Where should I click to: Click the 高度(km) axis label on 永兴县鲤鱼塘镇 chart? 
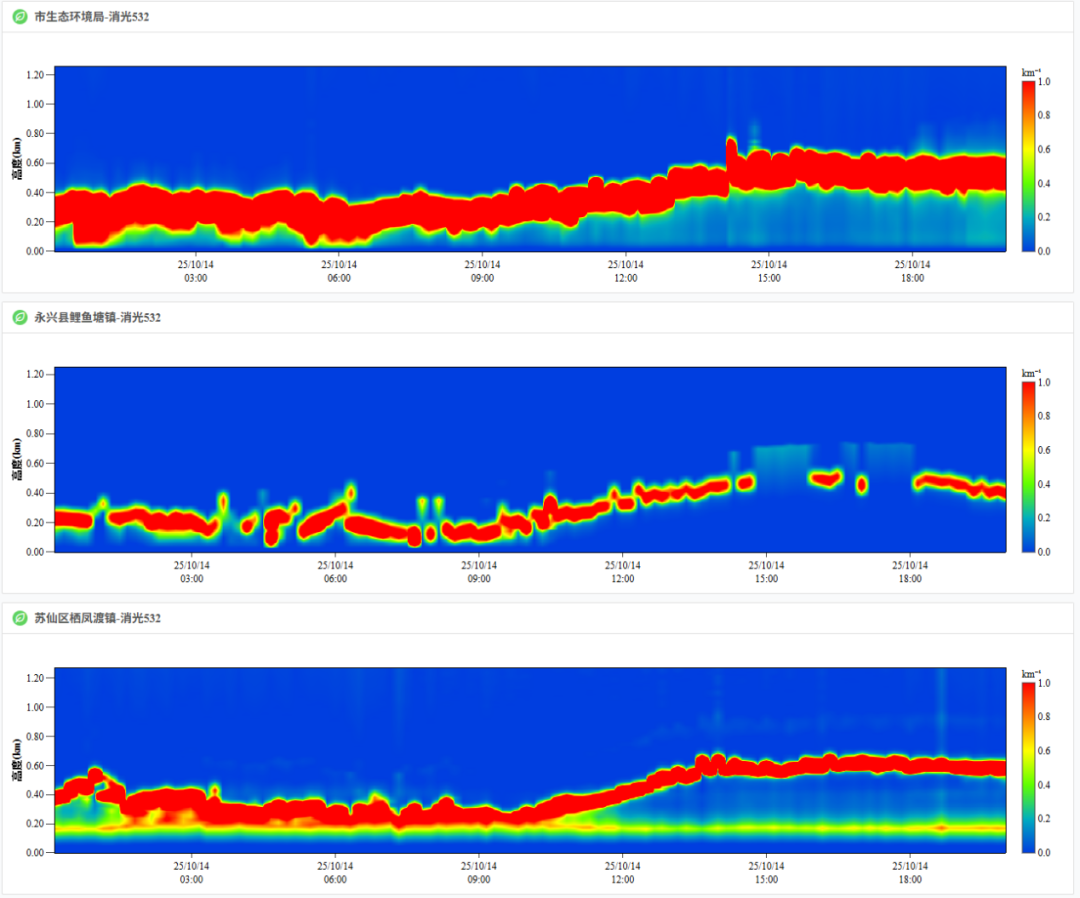(17, 458)
